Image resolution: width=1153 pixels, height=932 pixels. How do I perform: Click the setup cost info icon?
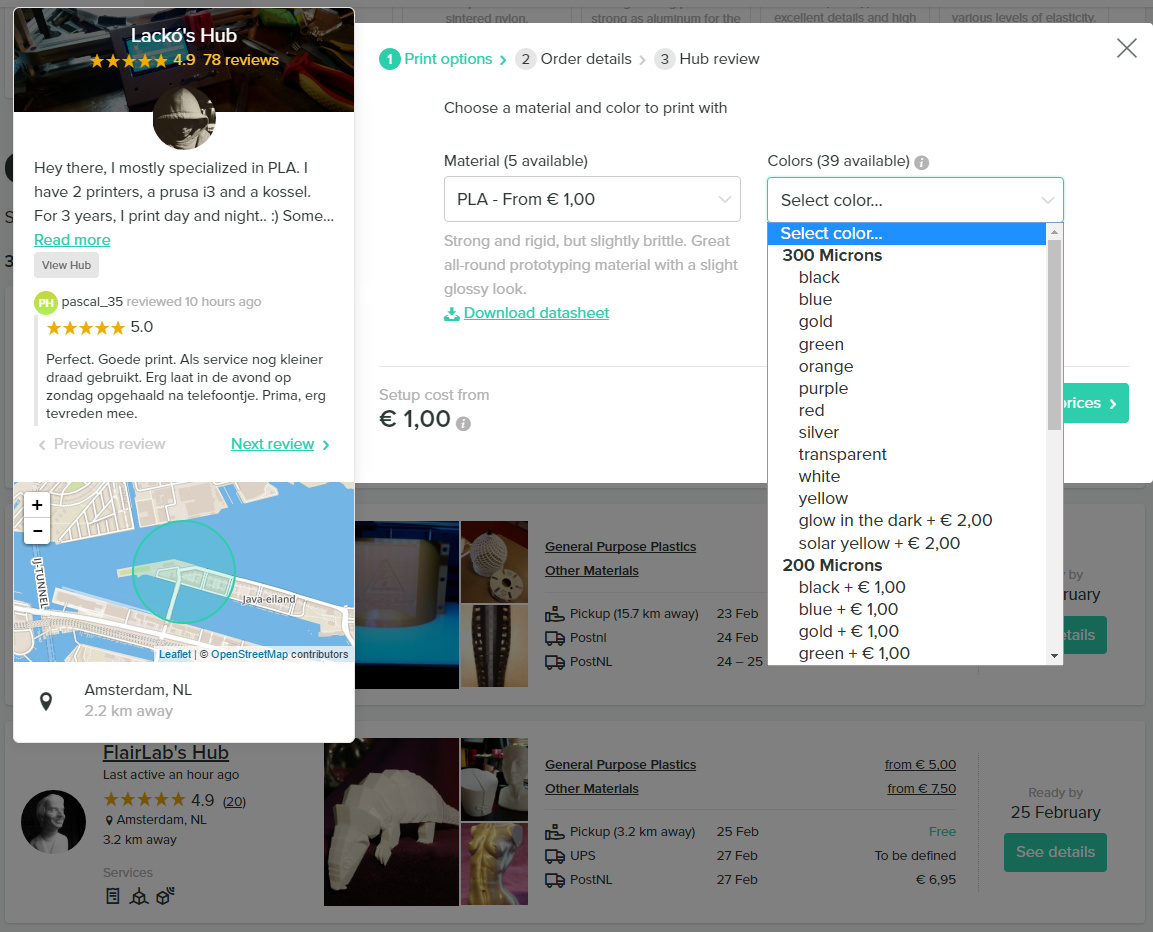(463, 423)
